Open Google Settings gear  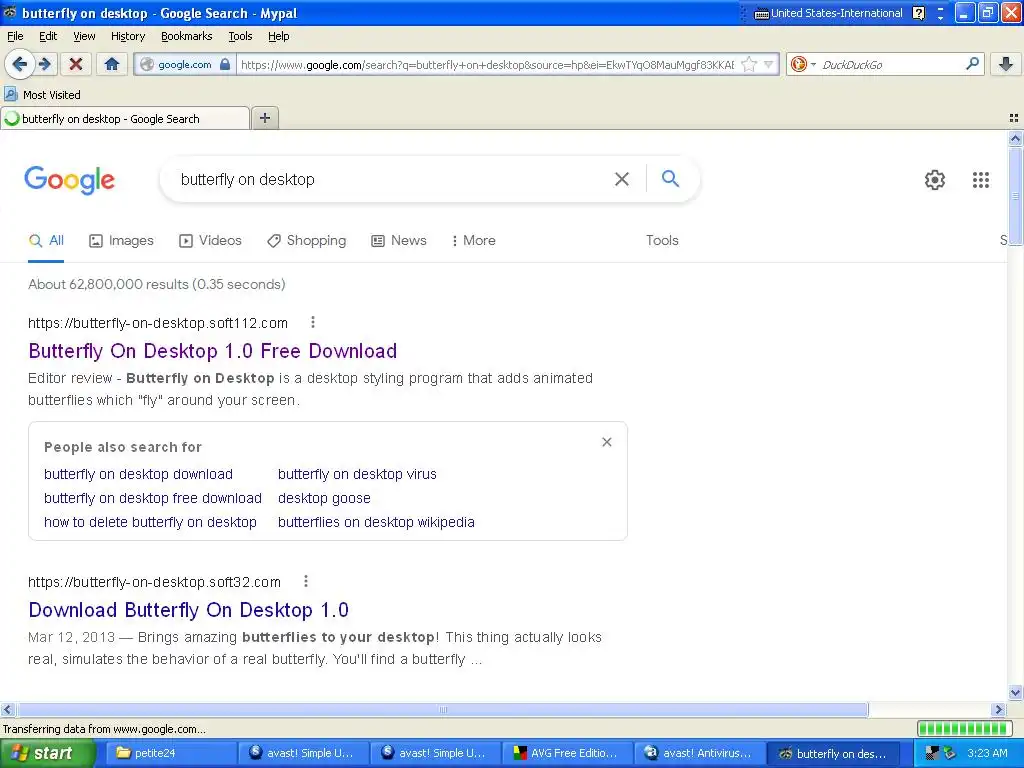click(x=935, y=180)
